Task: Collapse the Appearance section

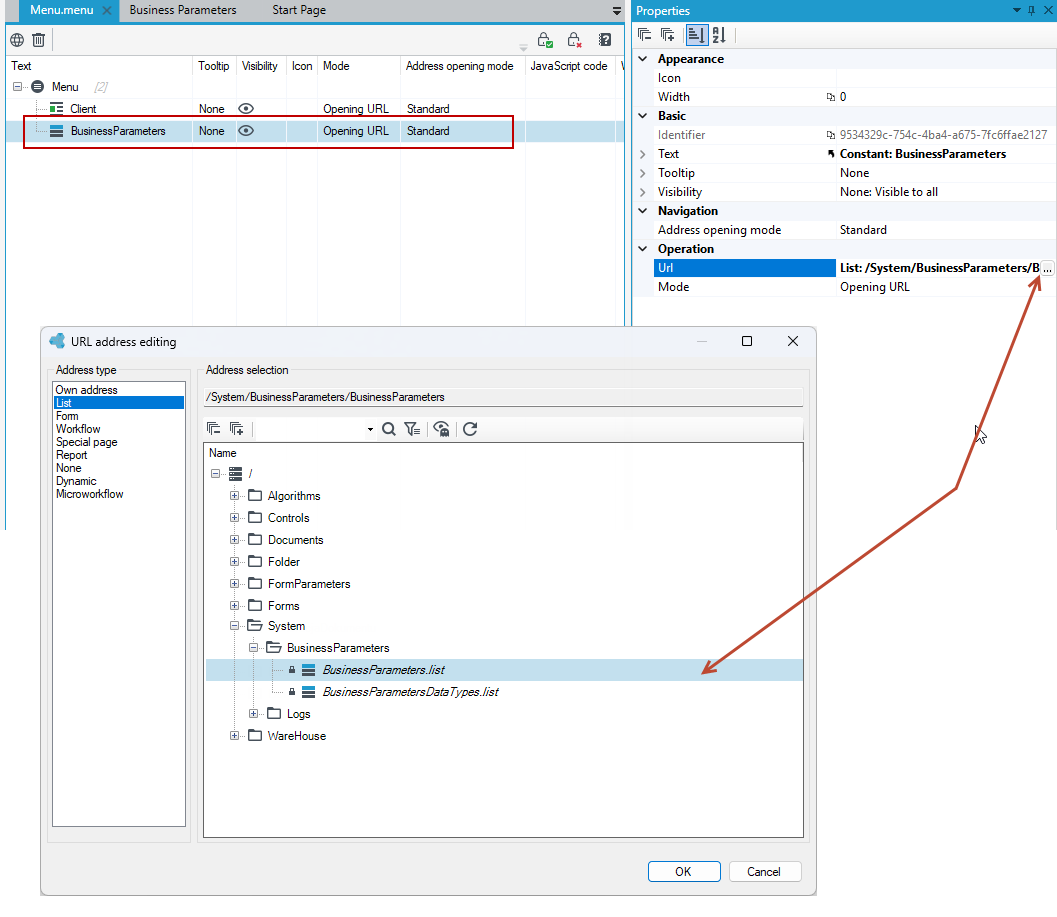Action: point(643,59)
